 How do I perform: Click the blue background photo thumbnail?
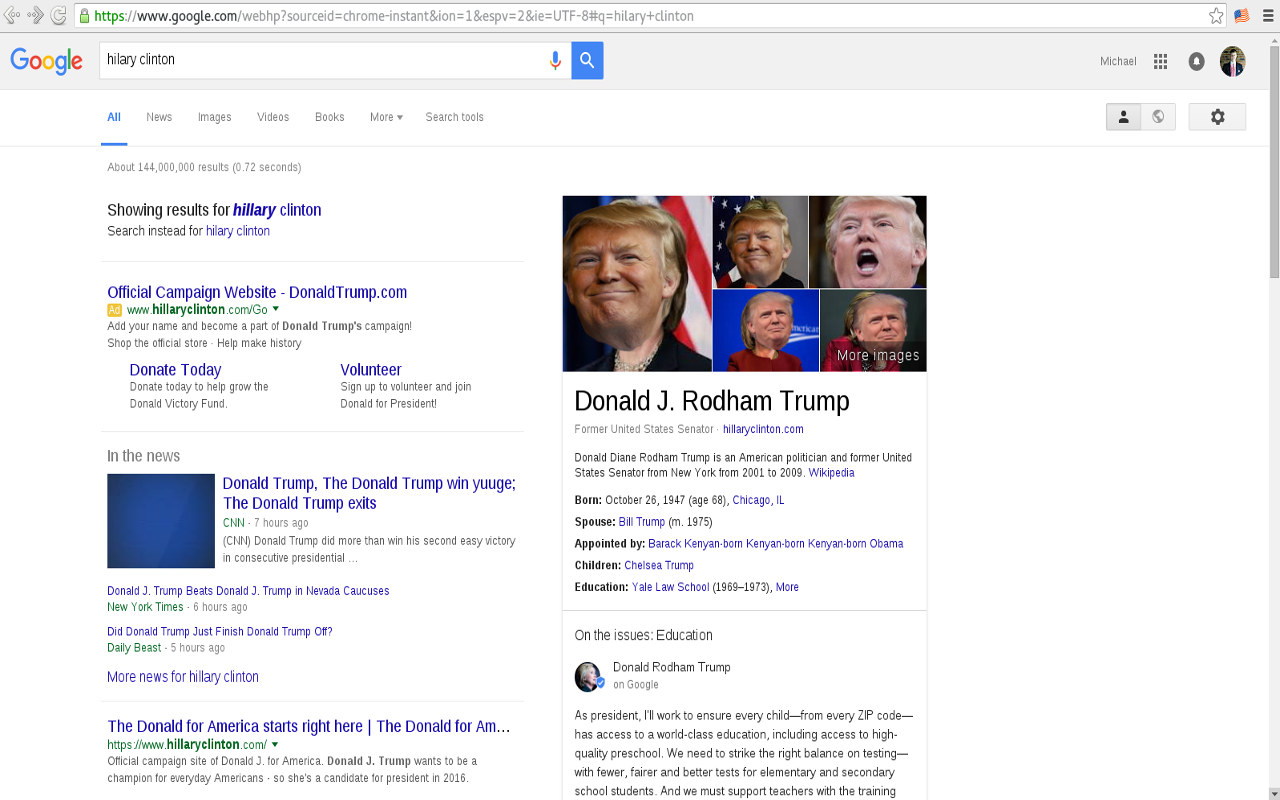tap(765, 331)
